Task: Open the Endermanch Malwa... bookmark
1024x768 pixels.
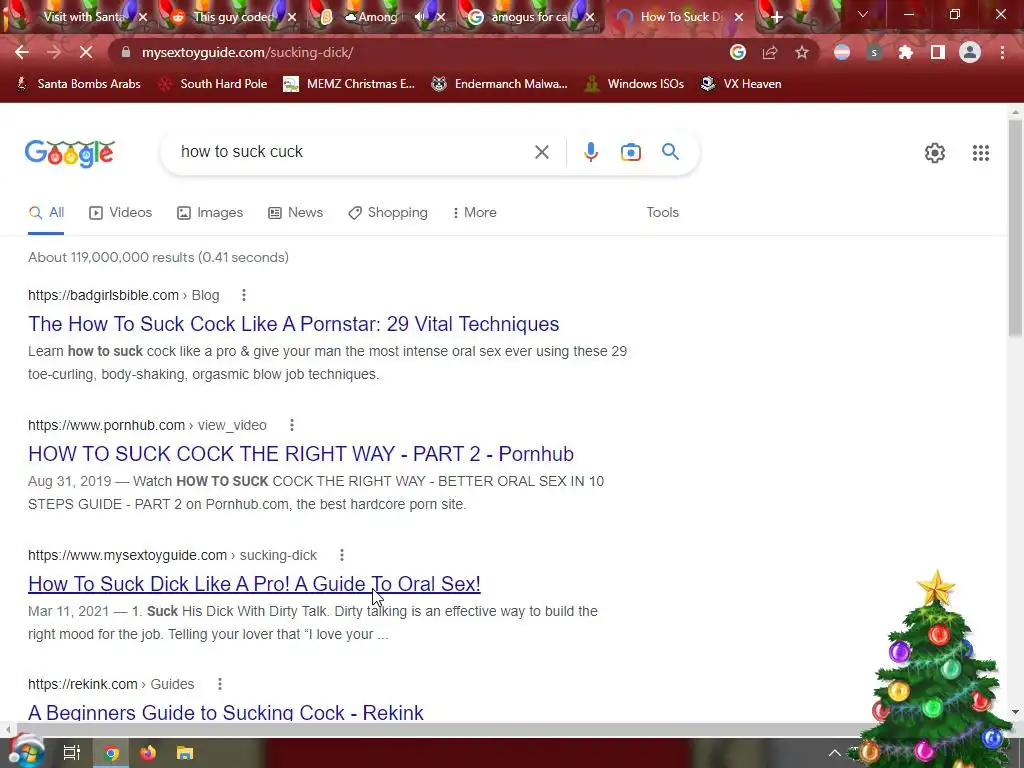Action: (x=500, y=84)
